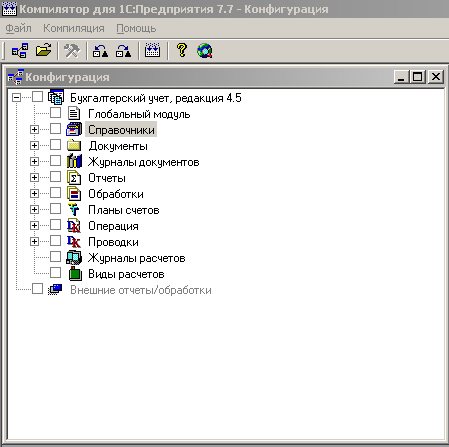Select the Журналы документов tree item
Screen dimensions: 449x447
[144, 162]
